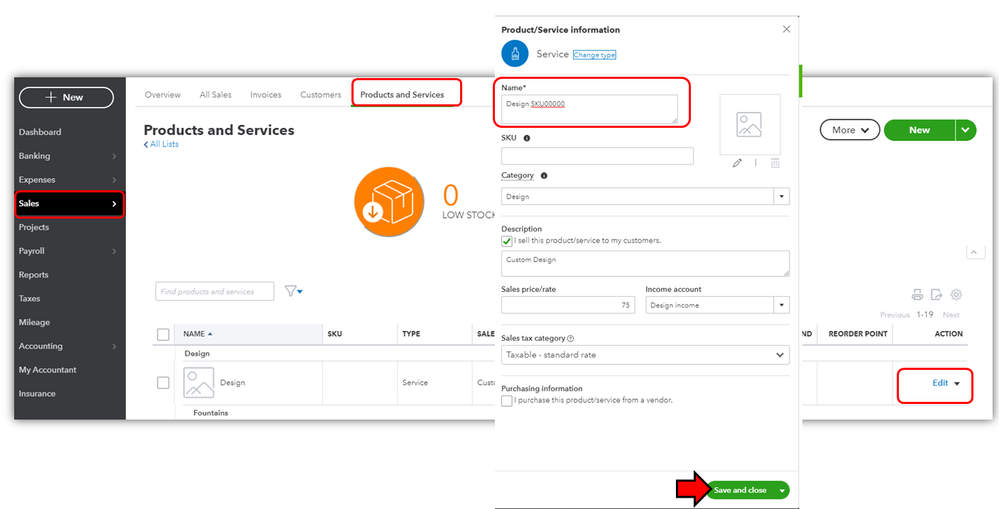Open Taxes in the sidebar
This screenshot has width=999, height=509.
coord(29,298)
